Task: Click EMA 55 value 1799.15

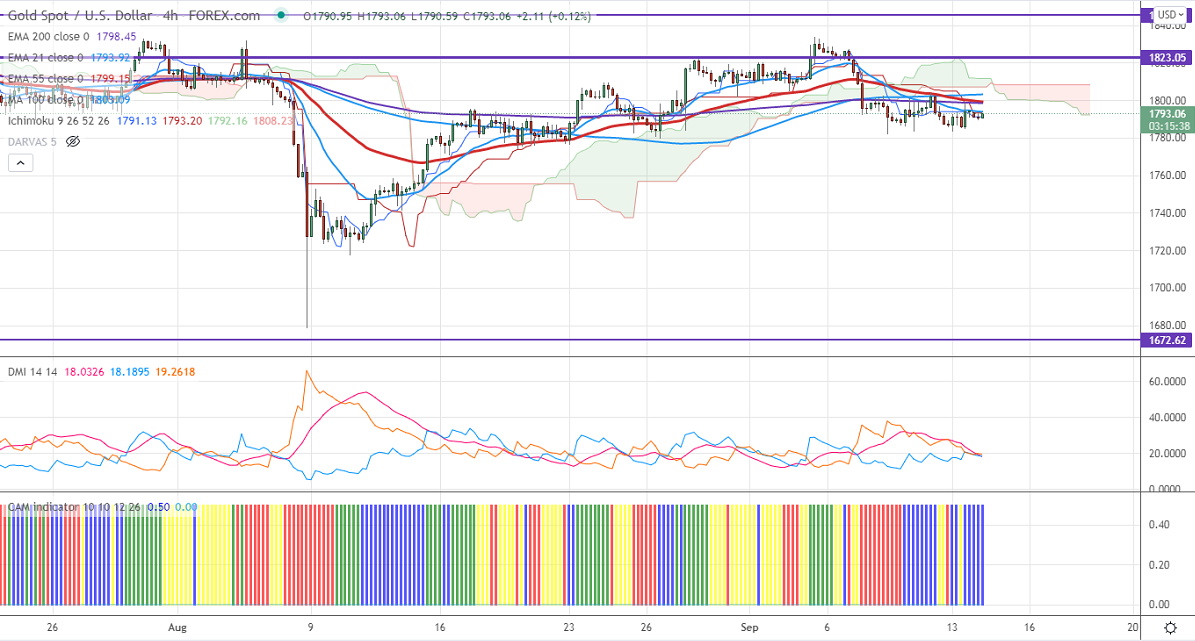Action: point(111,79)
